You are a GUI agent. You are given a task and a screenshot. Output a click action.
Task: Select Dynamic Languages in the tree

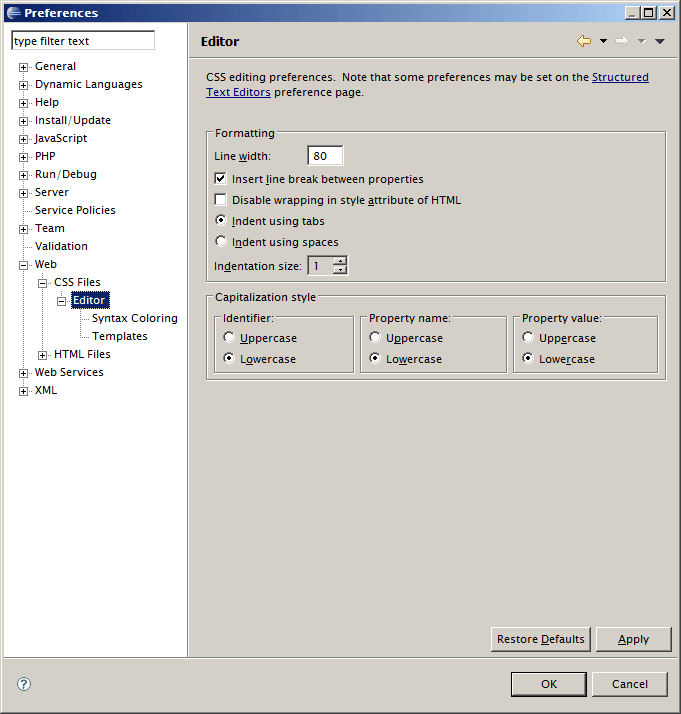[88, 84]
